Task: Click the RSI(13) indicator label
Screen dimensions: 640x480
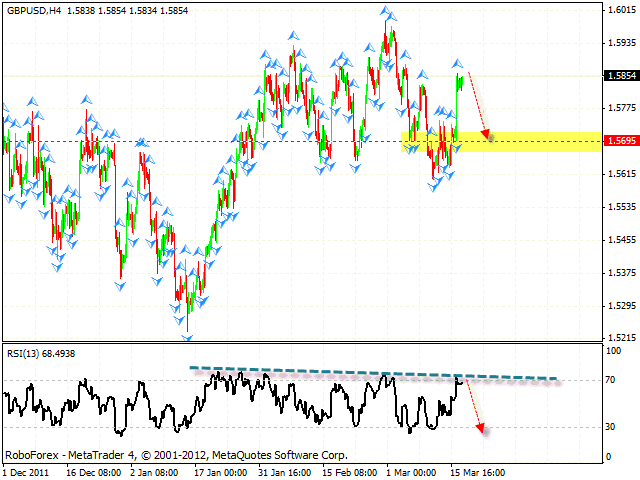Action: point(38,353)
